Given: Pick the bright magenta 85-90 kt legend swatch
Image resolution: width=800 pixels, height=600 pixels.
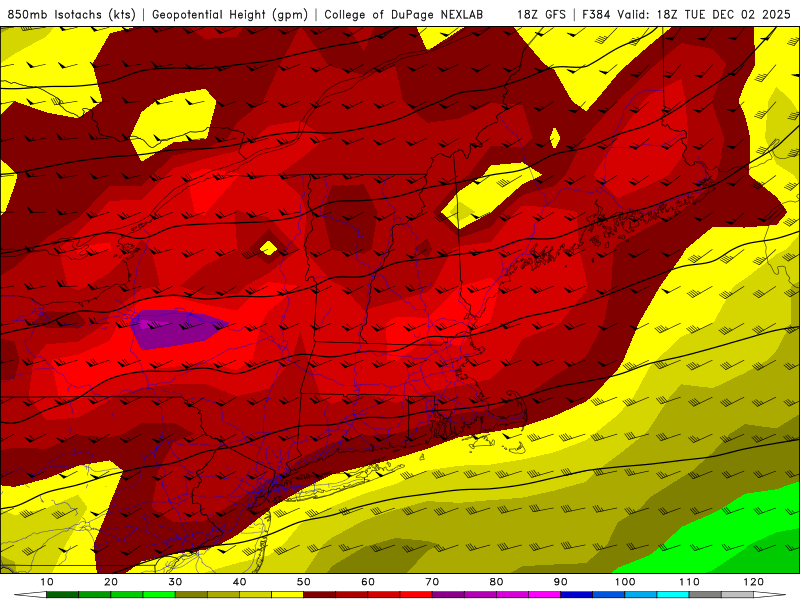Looking at the screenshot, I should click(x=544, y=595).
